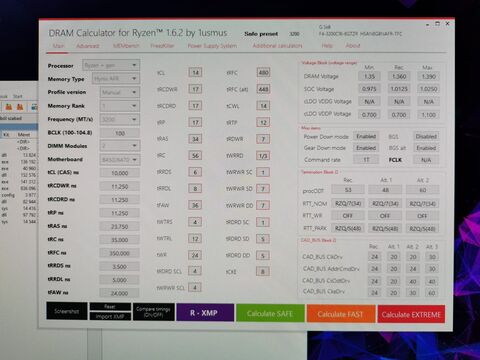The width and height of the screenshot is (480, 360).
Task: Open Frequency (MT/s) dropdown
Action: tap(120, 119)
